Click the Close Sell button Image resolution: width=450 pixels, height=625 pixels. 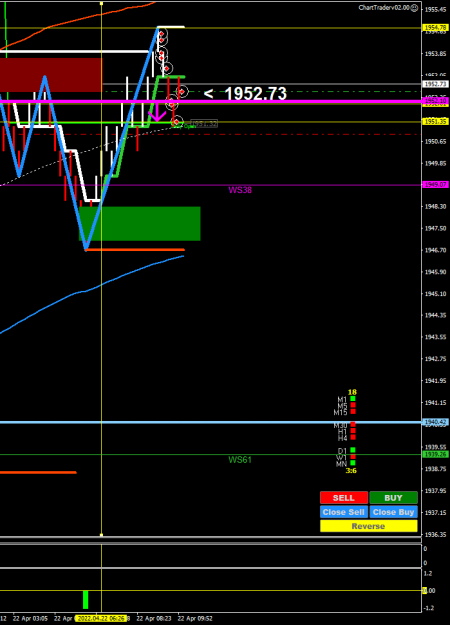click(x=344, y=512)
